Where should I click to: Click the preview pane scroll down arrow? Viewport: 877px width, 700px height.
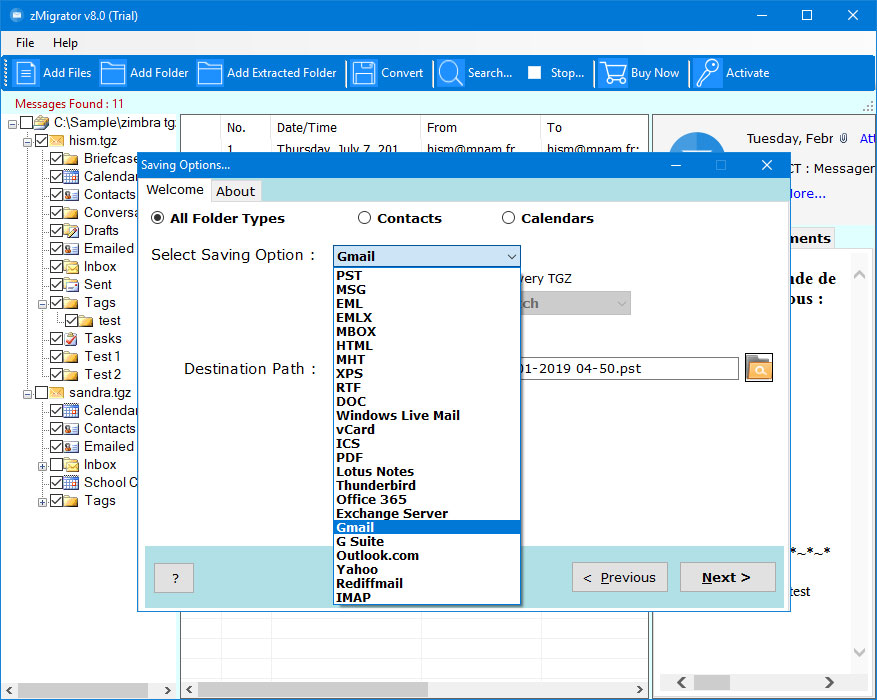point(860,652)
